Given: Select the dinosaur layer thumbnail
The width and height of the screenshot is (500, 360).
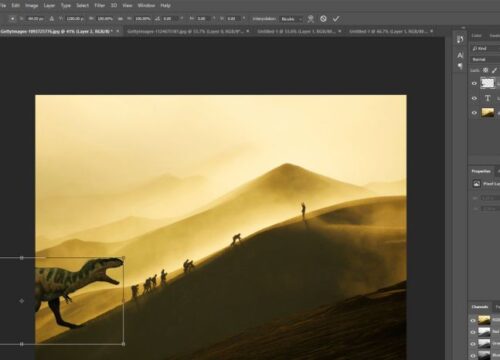Looking at the screenshot, I should 487,83.
